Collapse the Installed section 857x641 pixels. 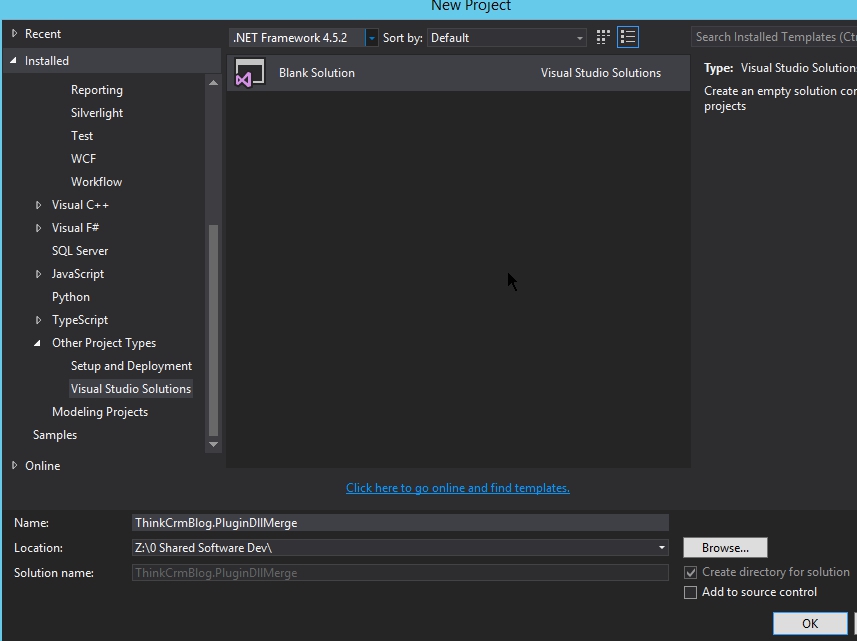(x=13, y=61)
